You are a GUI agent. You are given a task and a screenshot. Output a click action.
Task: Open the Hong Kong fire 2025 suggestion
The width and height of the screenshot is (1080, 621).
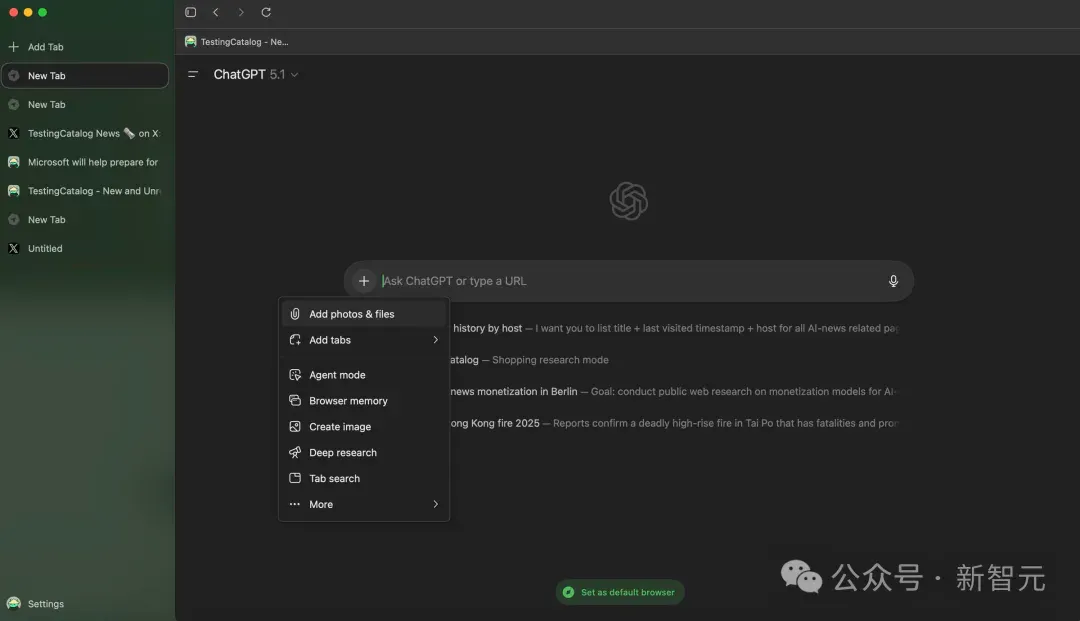[x=674, y=423]
